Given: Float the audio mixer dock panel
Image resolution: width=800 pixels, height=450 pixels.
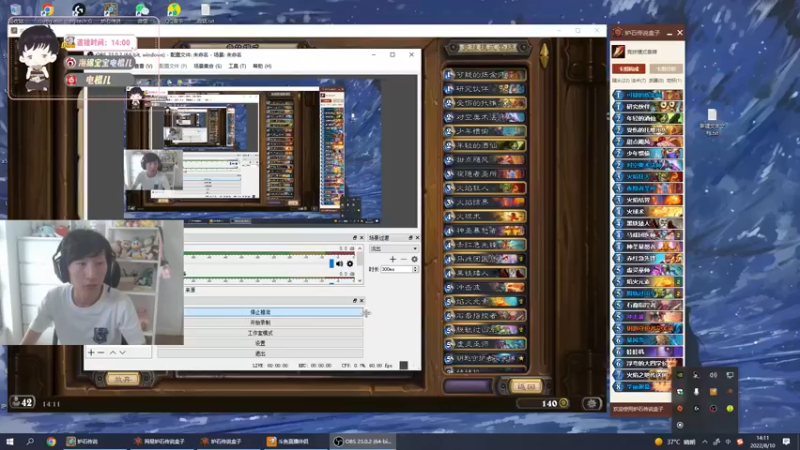Looking at the screenshot, I should (355, 238).
